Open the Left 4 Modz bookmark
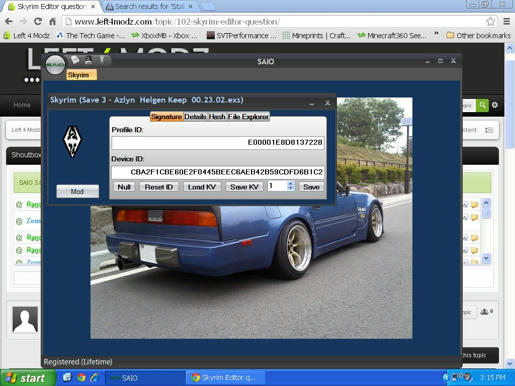515x386 pixels. click(27, 35)
